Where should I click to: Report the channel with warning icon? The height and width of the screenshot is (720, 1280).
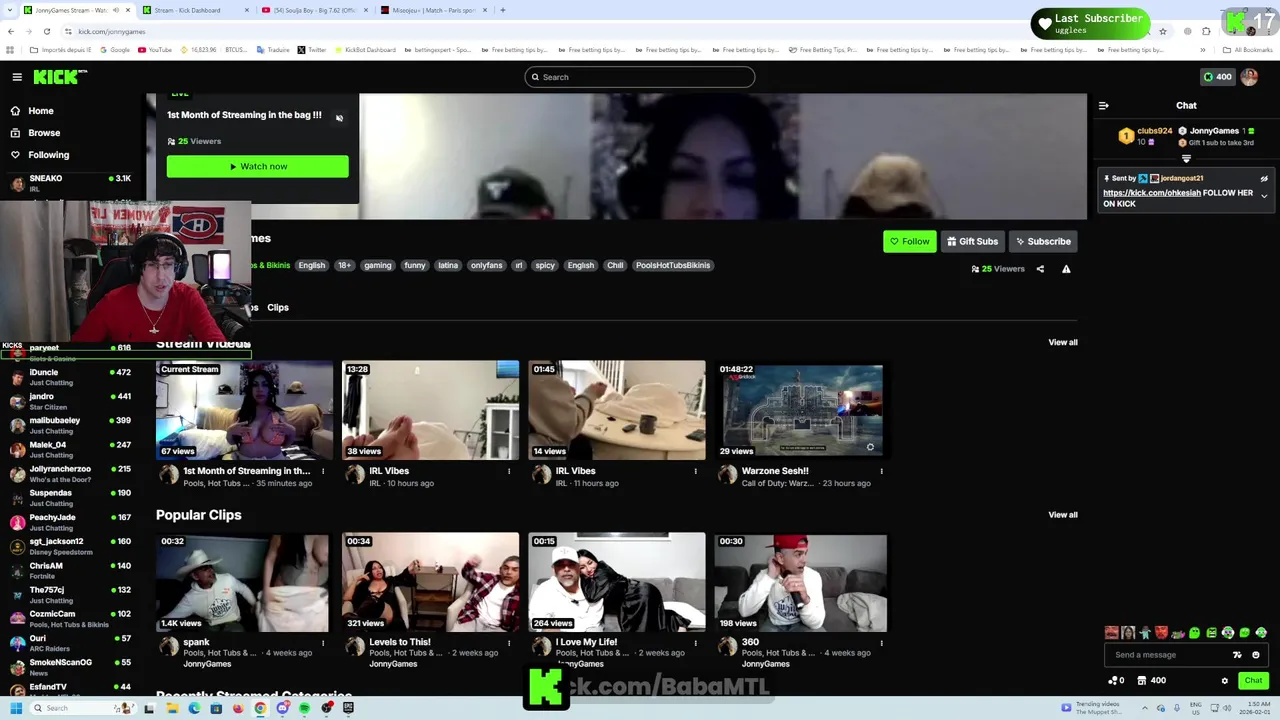coord(1066,269)
